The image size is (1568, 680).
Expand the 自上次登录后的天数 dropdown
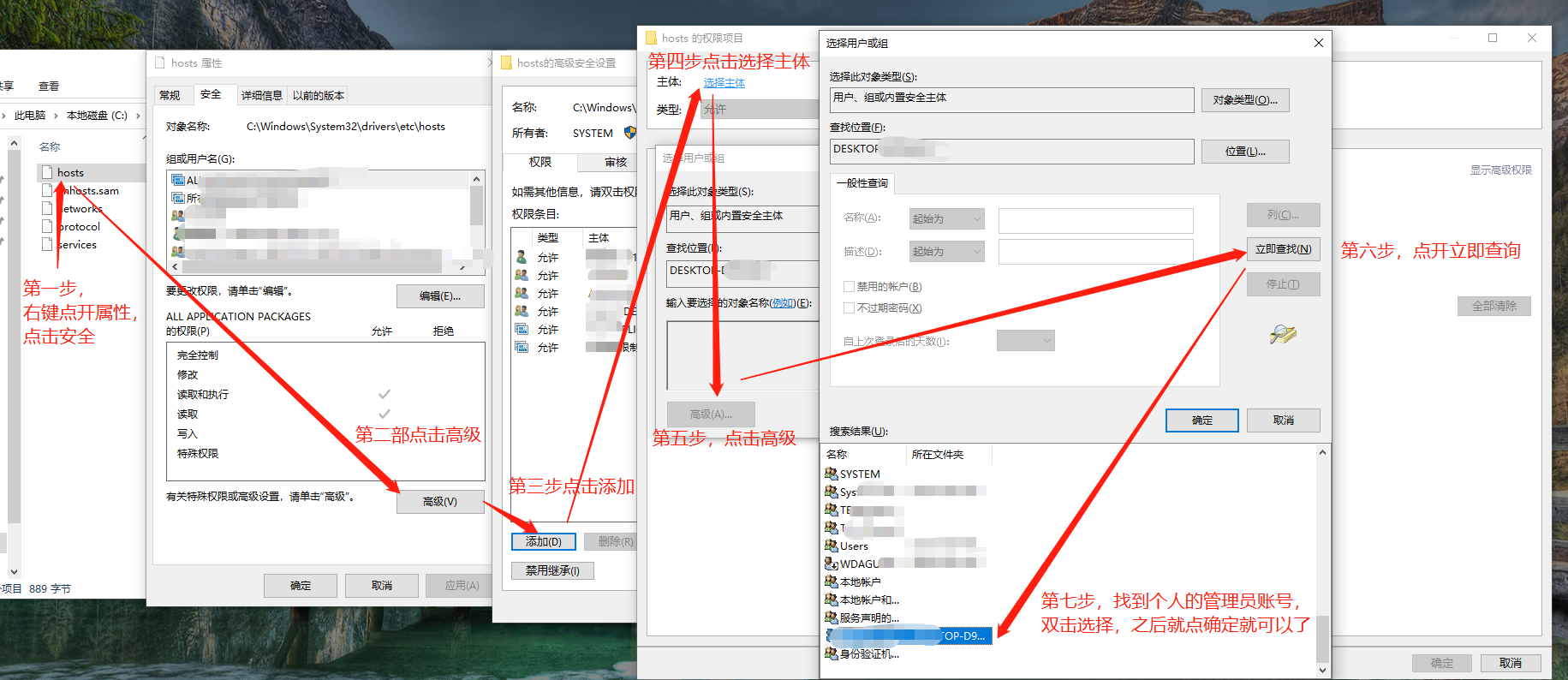1025,341
